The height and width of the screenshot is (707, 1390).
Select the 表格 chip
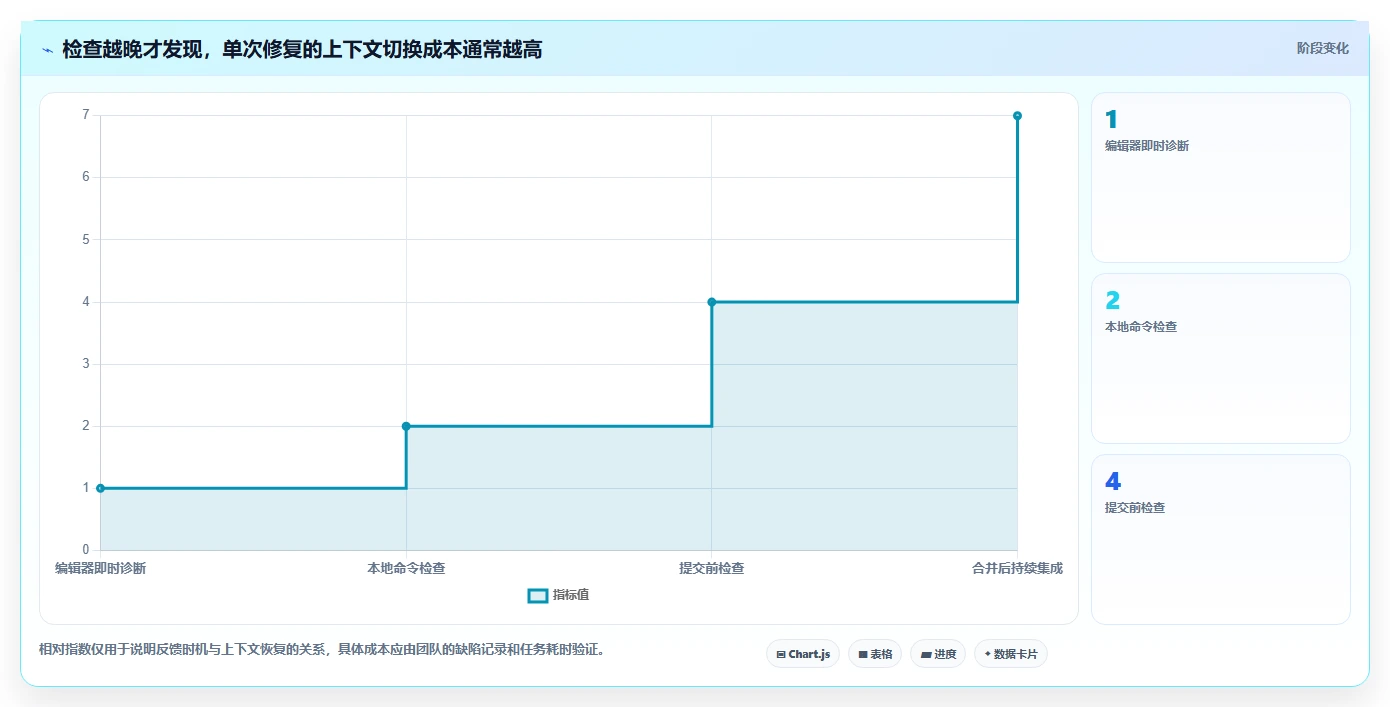(x=875, y=654)
